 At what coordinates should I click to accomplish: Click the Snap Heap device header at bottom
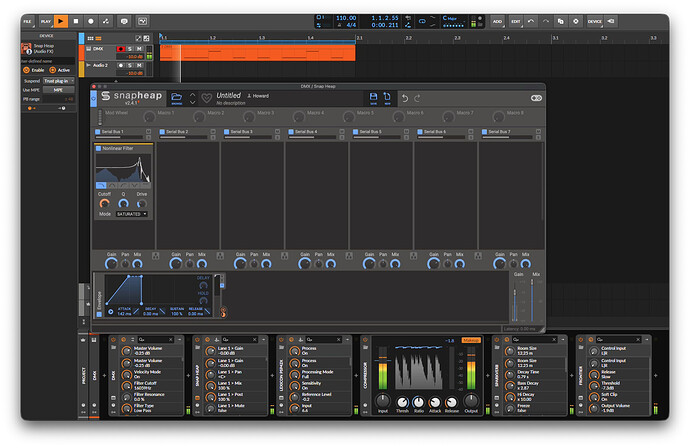tap(197, 375)
